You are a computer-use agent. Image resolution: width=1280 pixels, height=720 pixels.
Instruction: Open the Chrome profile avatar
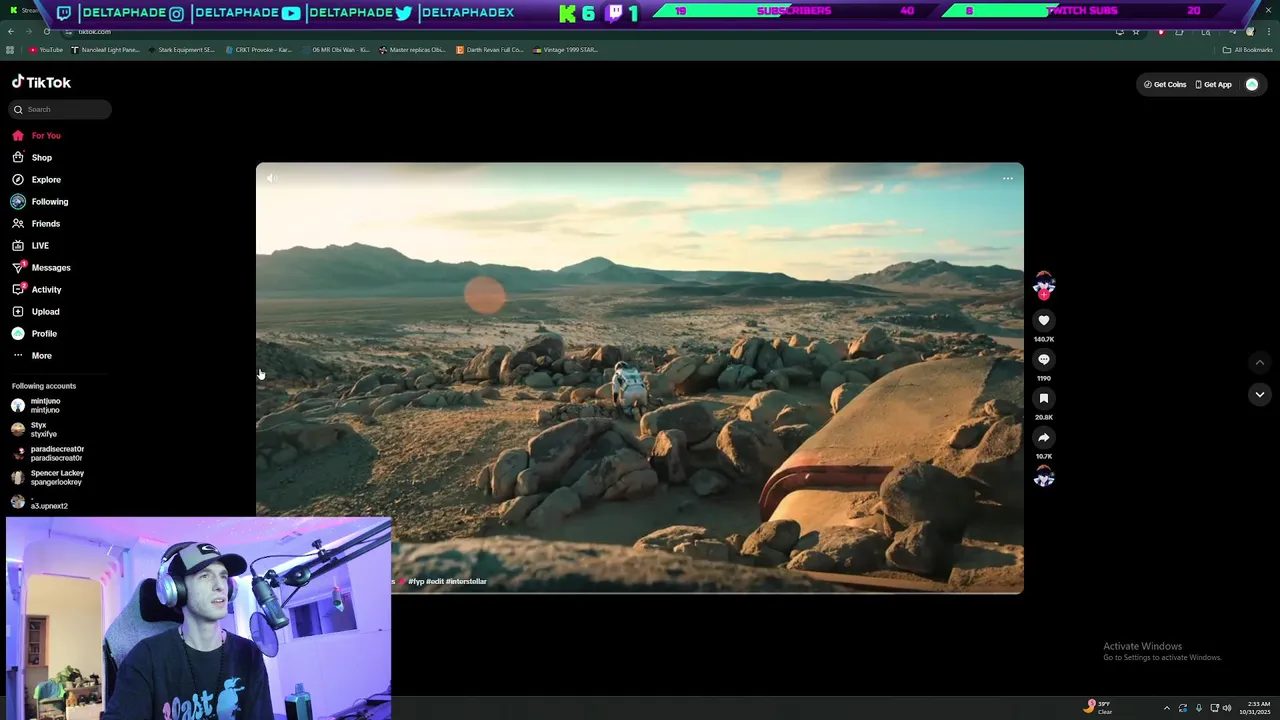1250,32
